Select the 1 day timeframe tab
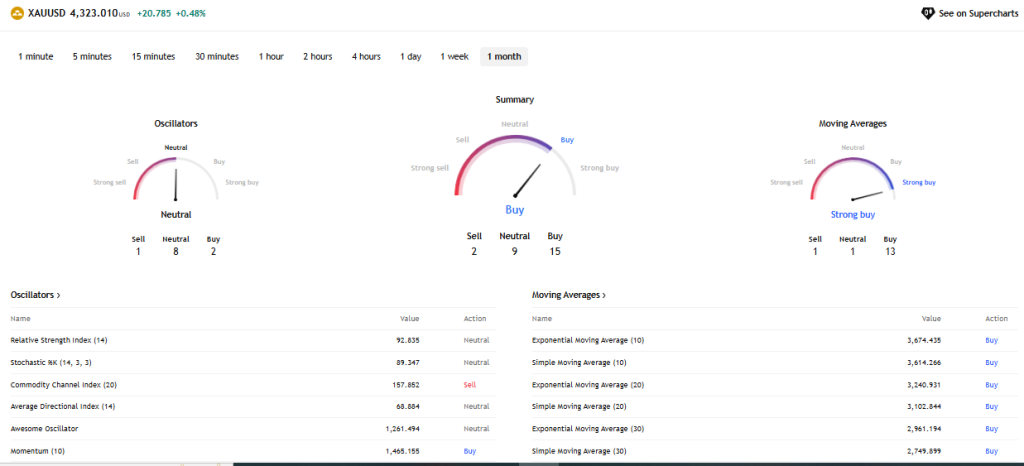Screen dimensions: 1024x466 pyautogui.click(x=411, y=57)
